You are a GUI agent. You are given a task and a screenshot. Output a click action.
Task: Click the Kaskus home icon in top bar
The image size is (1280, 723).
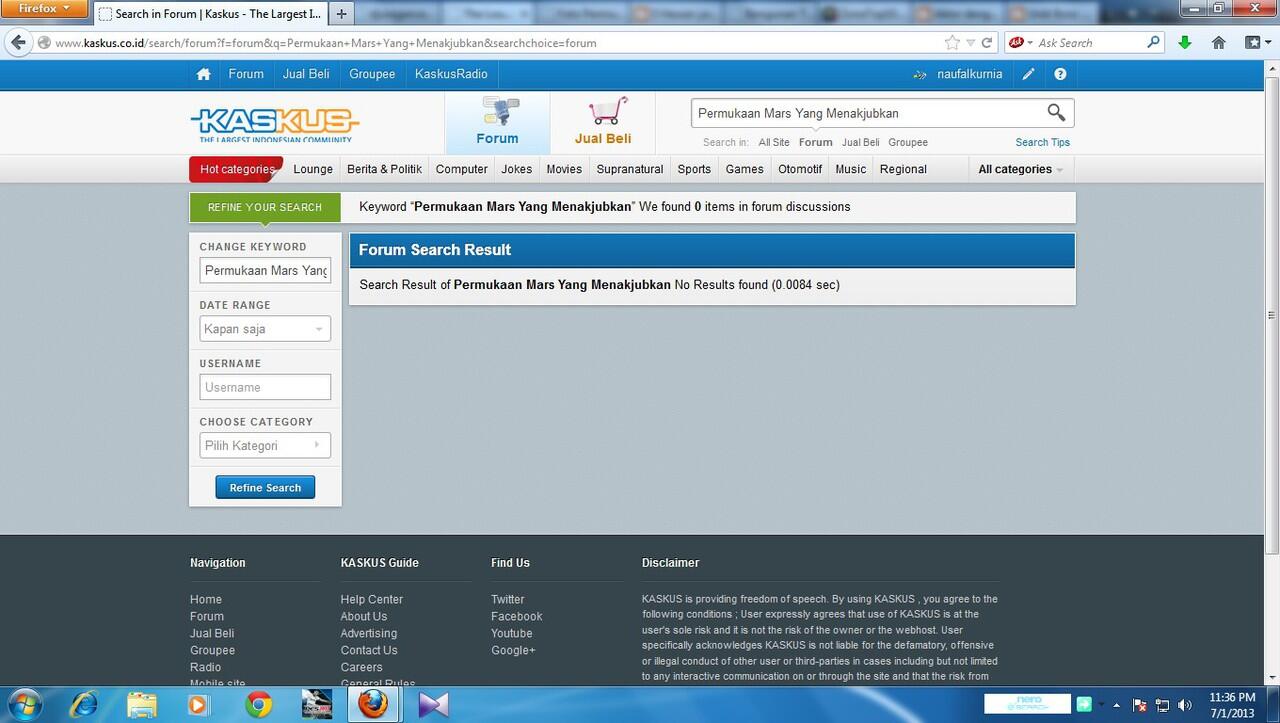point(204,74)
